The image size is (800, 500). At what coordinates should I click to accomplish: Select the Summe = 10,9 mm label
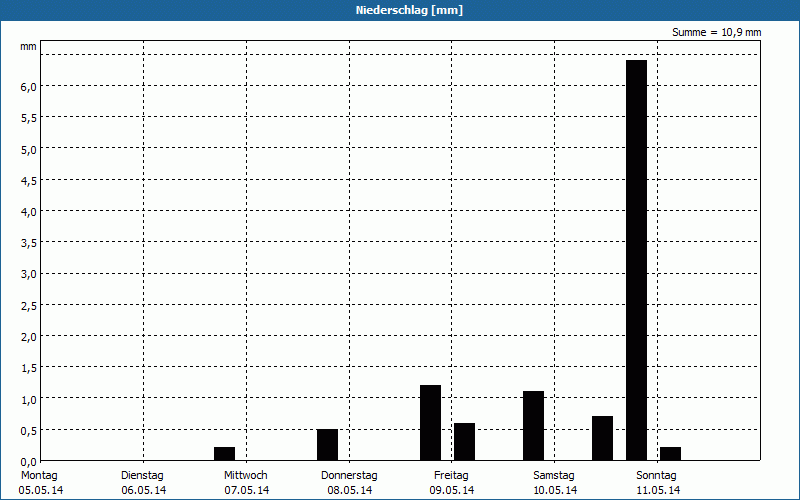(x=716, y=32)
